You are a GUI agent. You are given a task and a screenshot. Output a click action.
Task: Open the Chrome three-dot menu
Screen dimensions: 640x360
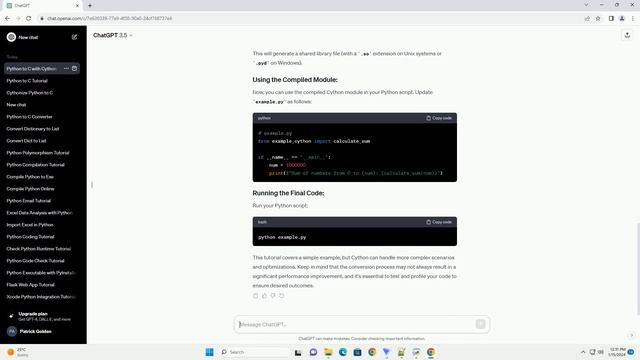point(633,18)
